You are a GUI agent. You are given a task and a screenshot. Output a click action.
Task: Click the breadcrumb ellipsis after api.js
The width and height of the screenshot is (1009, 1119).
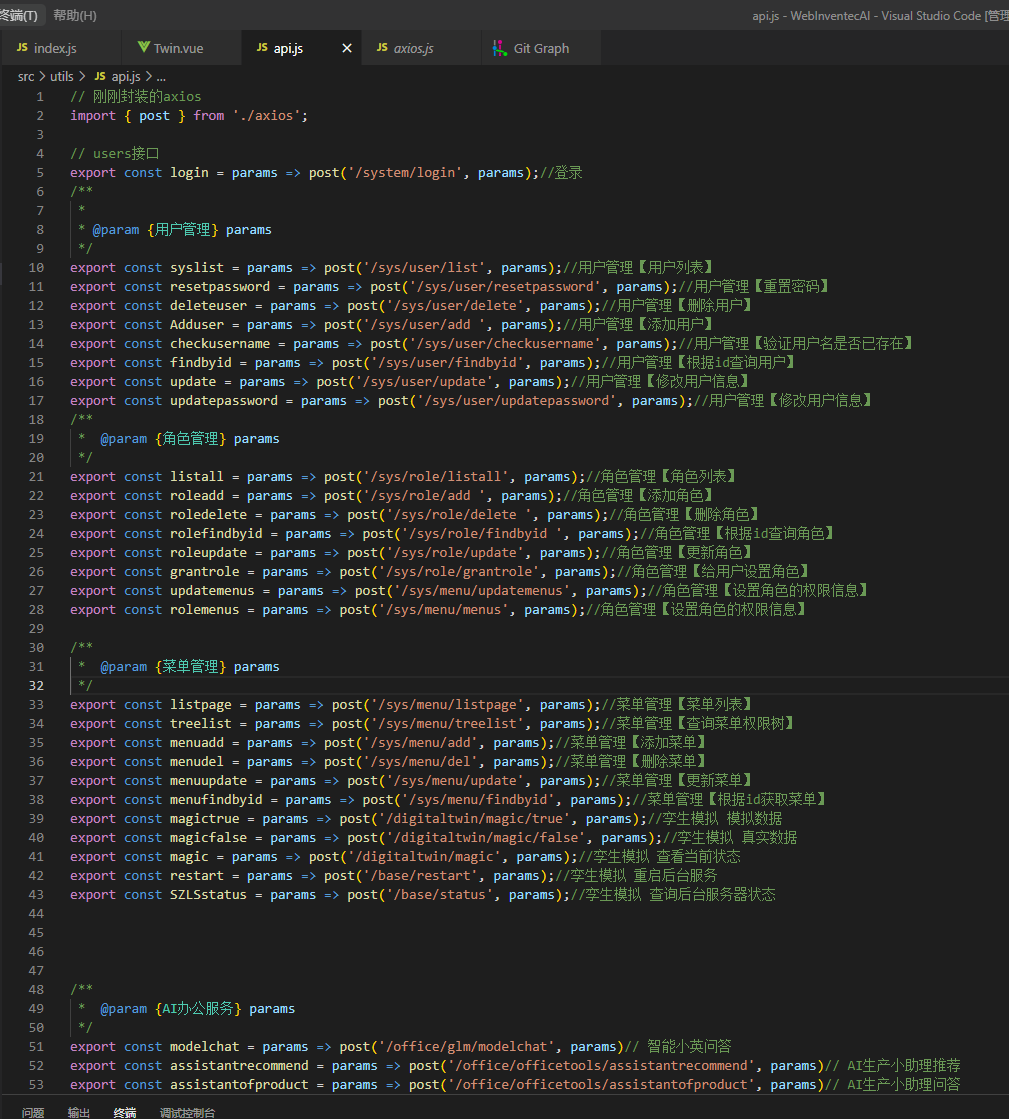[x=161, y=76]
